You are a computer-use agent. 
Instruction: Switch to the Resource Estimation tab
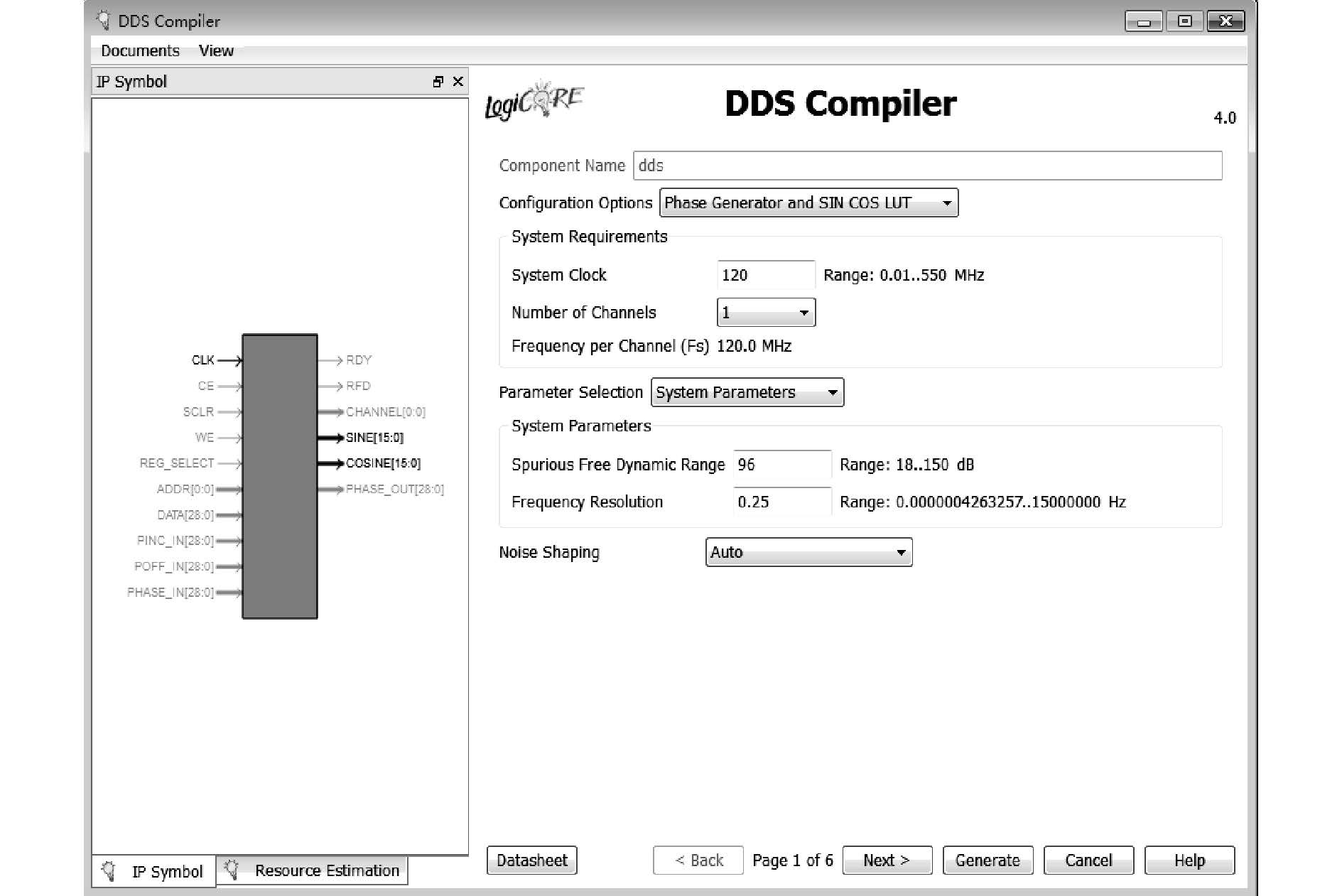pos(313,870)
